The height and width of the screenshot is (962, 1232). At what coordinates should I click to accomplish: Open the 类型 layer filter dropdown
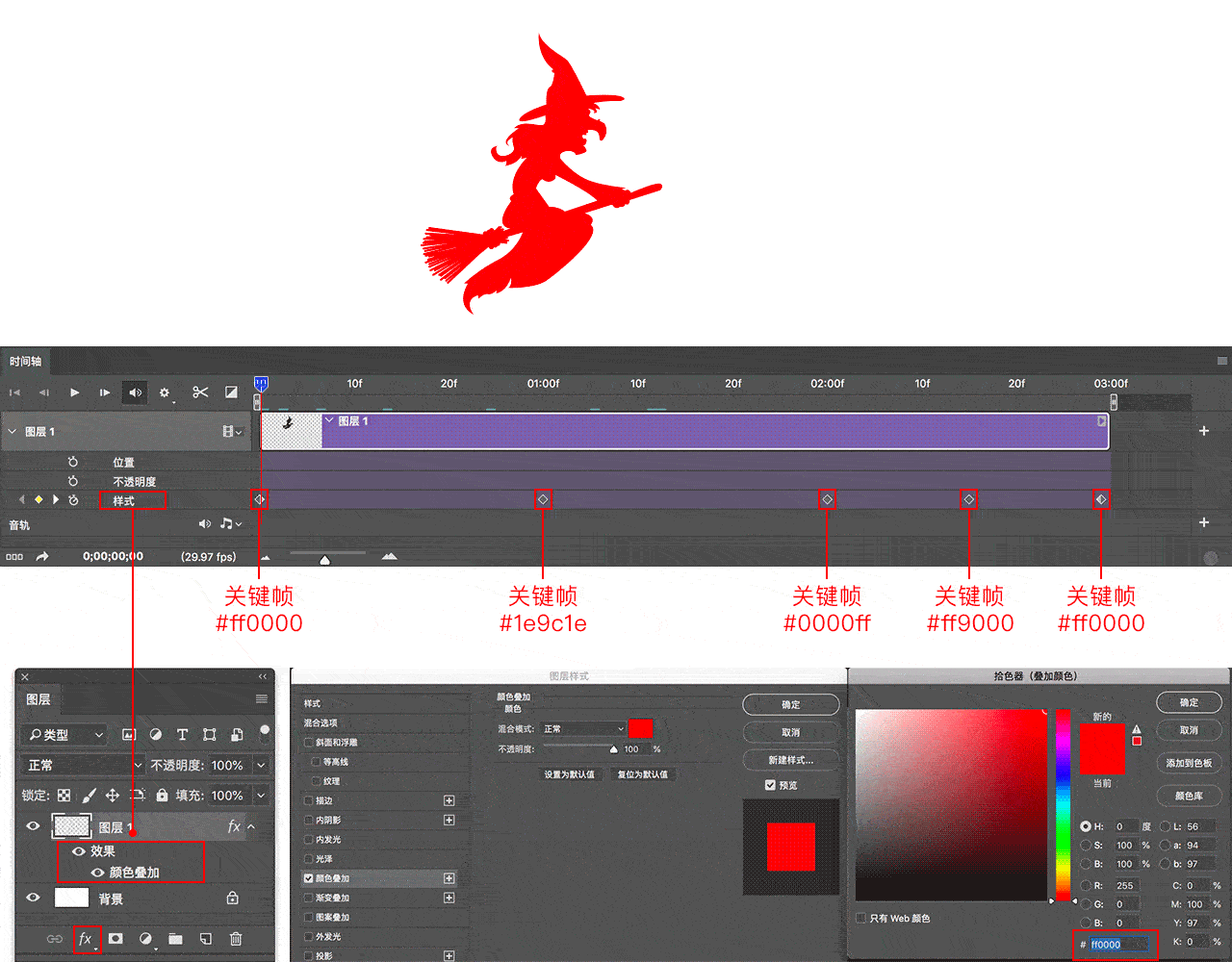pos(65,734)
